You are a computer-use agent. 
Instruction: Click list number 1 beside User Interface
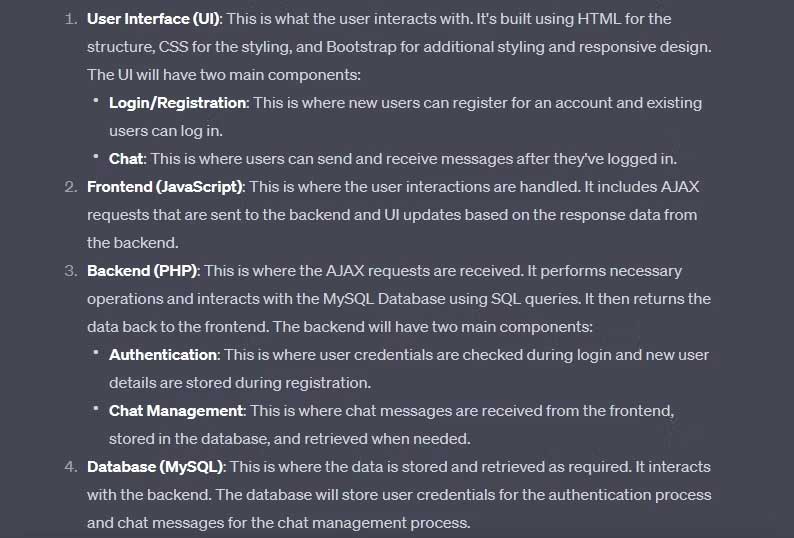pyautogui.click(x=70, y=18)
